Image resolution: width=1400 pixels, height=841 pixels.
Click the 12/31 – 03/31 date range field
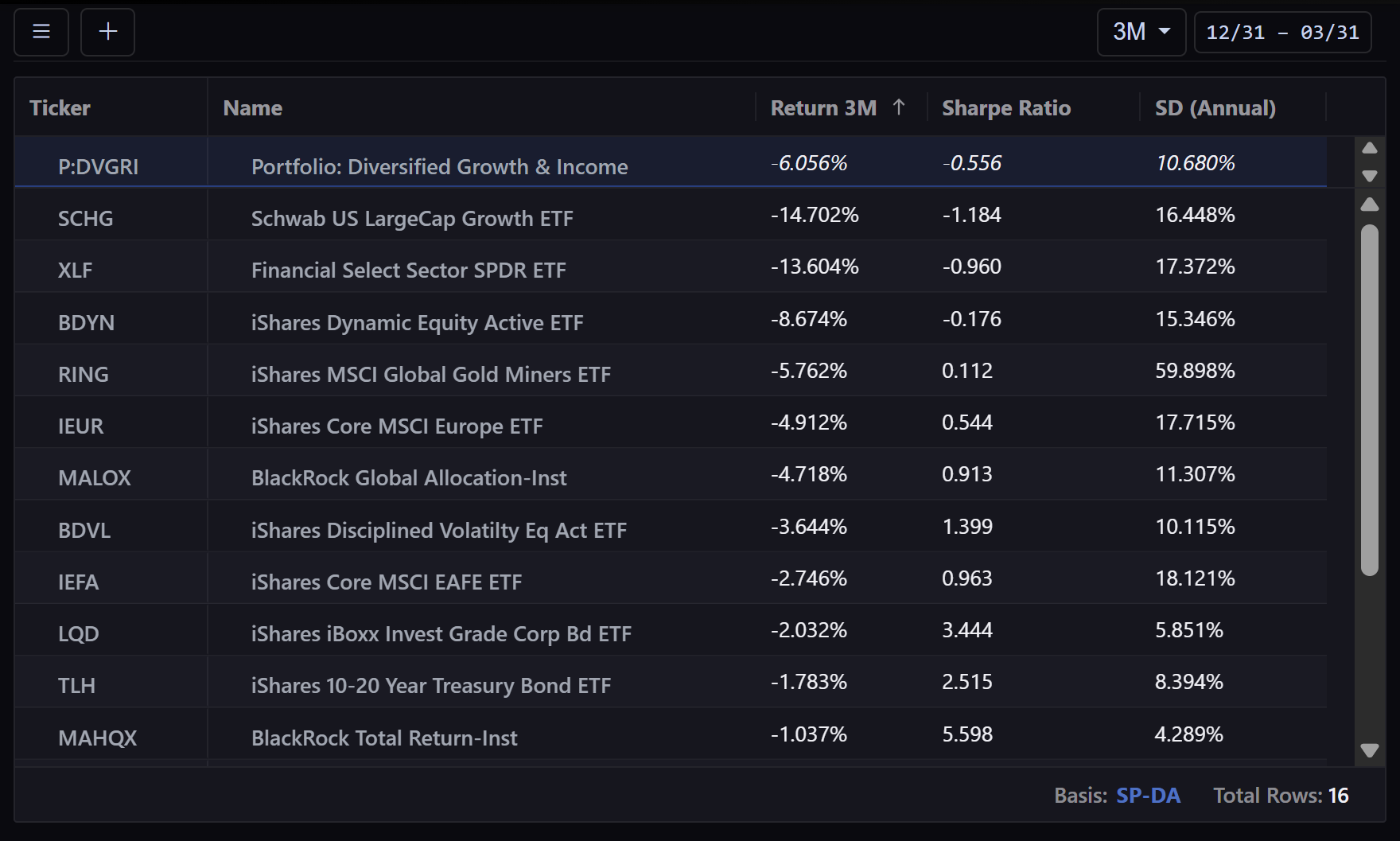pos(1282,33)
